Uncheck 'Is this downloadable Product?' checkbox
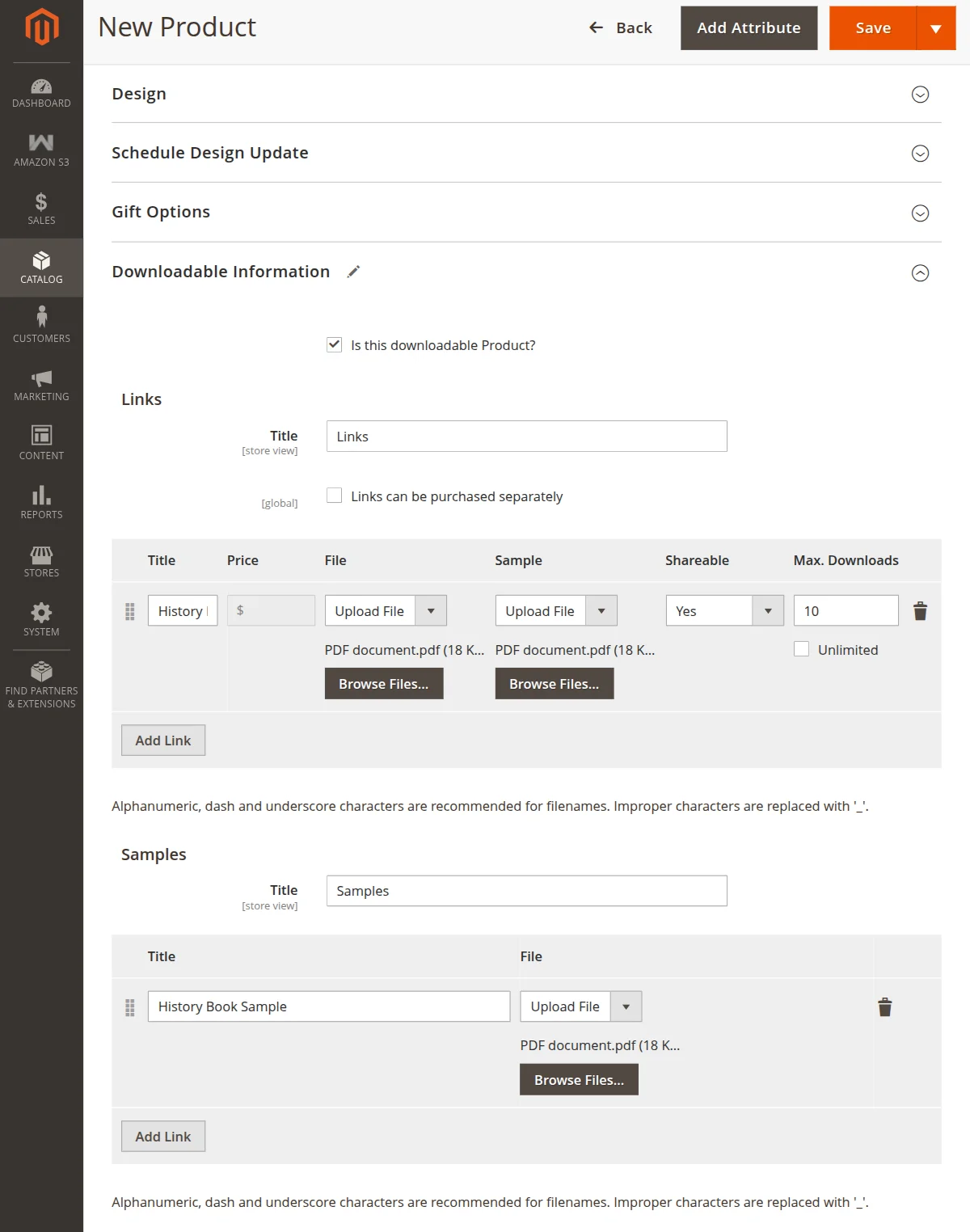 pos(335,345)
